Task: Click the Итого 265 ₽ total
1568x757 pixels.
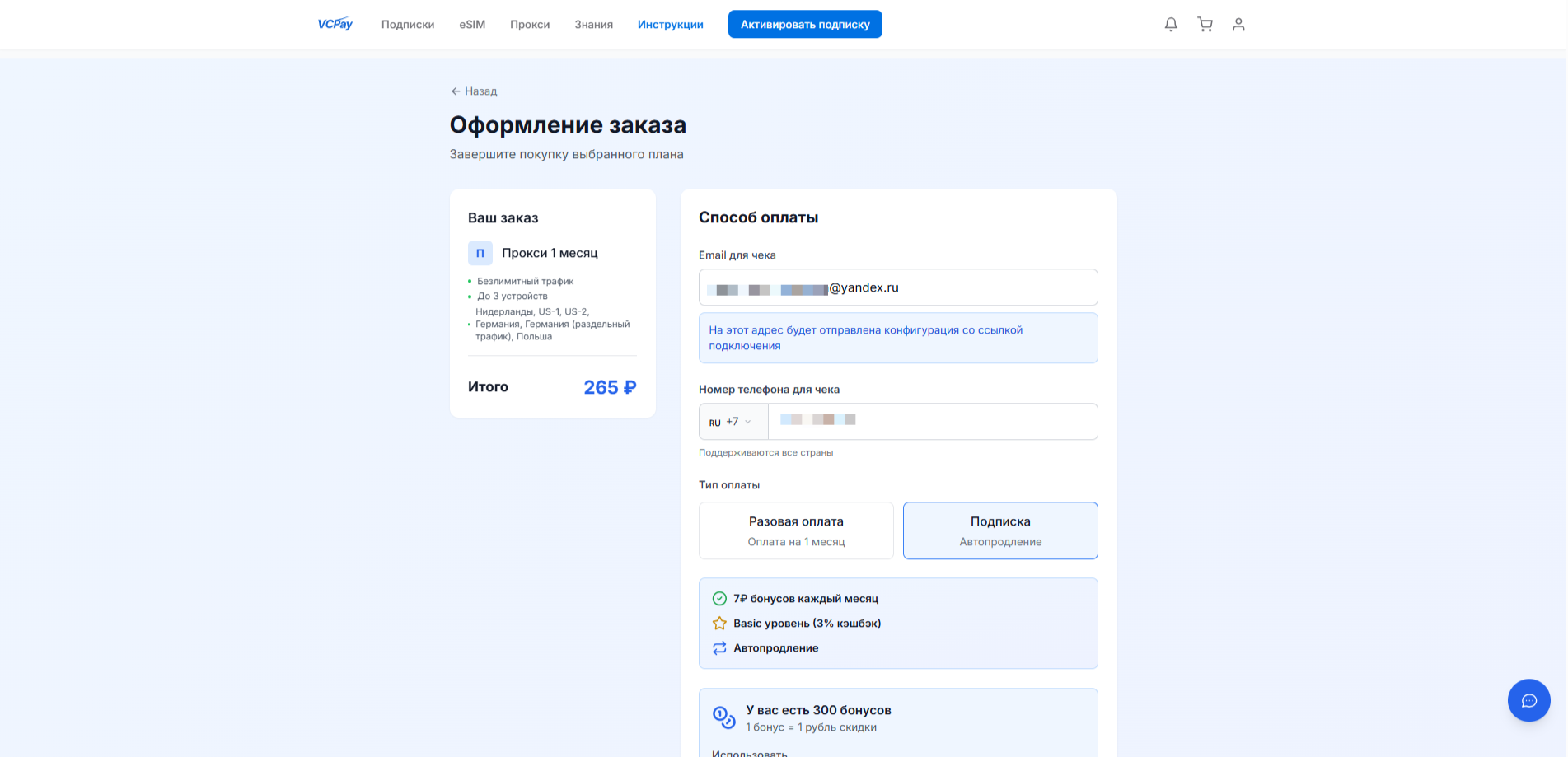Action: [x=552, y=387]
